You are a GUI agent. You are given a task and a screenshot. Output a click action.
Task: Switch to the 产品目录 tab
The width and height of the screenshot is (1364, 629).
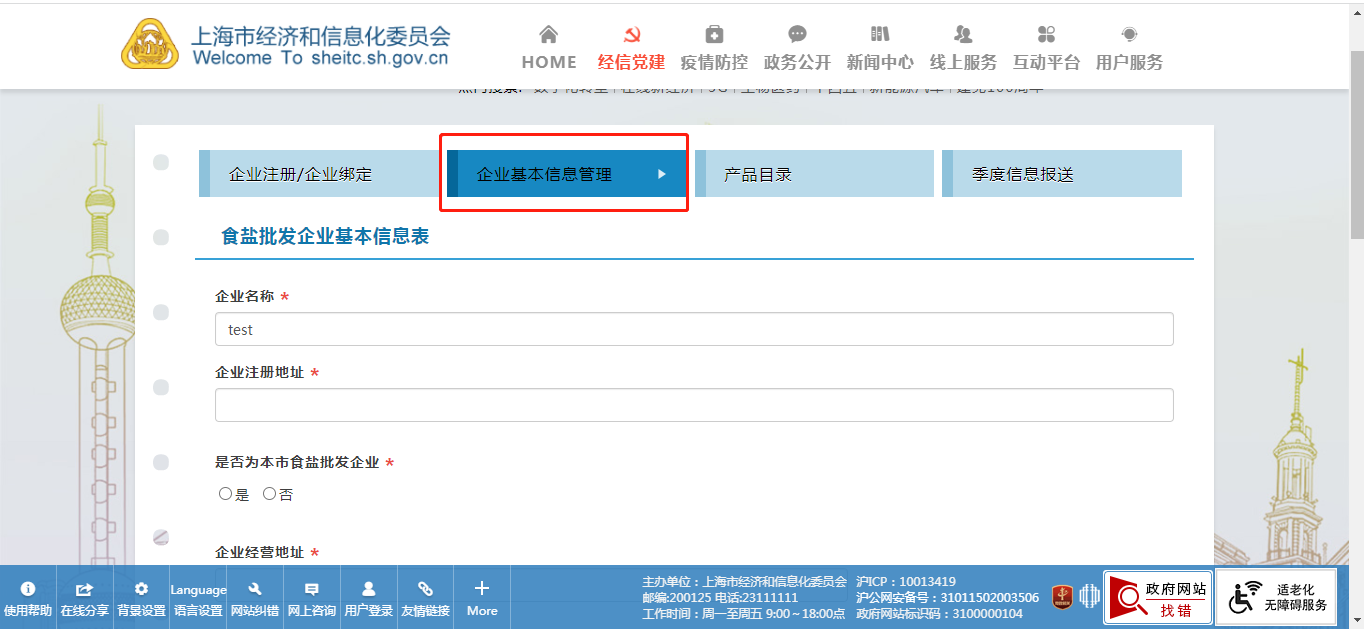pyautogui.click(x=814, y=174)
